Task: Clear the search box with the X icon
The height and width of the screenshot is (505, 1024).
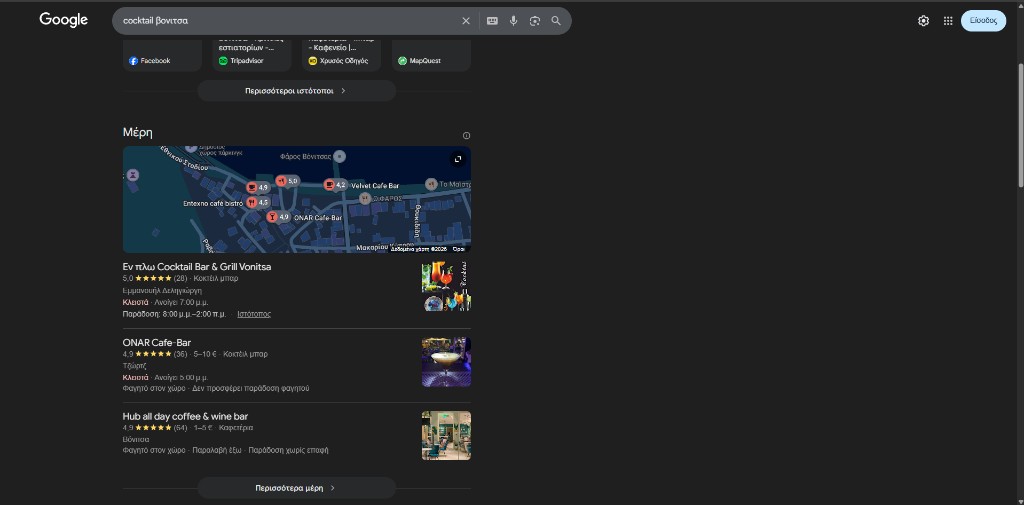Action: pos(466,21)
